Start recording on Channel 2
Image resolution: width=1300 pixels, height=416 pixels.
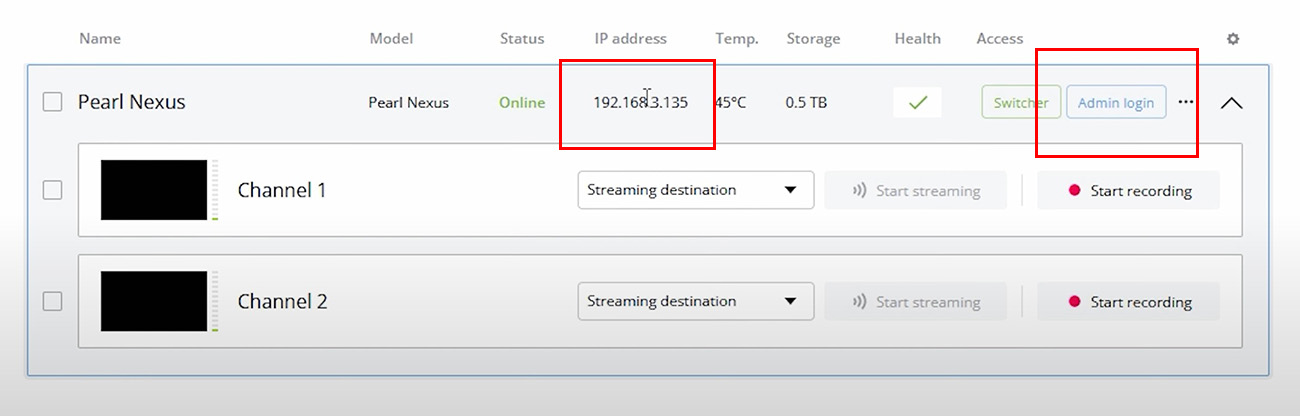coord(1128,301)
